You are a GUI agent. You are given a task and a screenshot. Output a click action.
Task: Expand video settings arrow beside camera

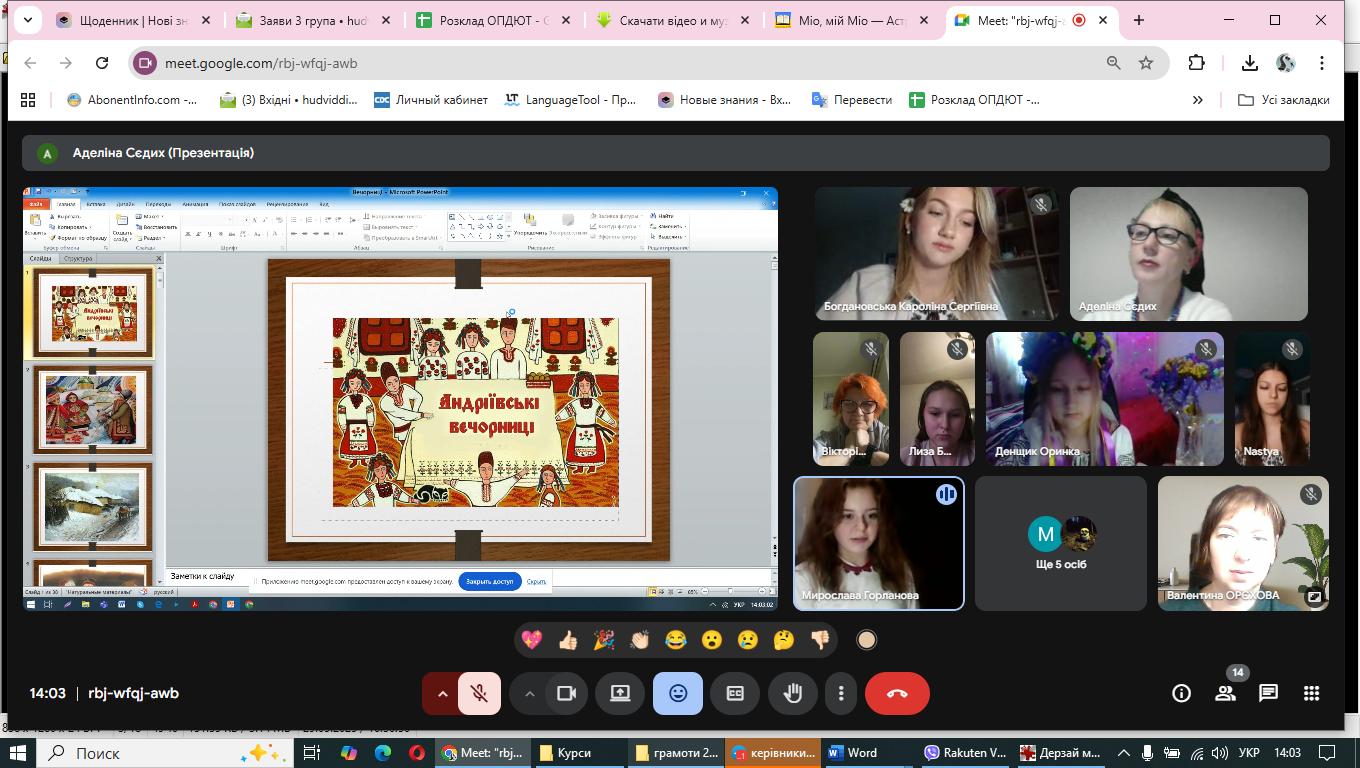pos(529,694)
